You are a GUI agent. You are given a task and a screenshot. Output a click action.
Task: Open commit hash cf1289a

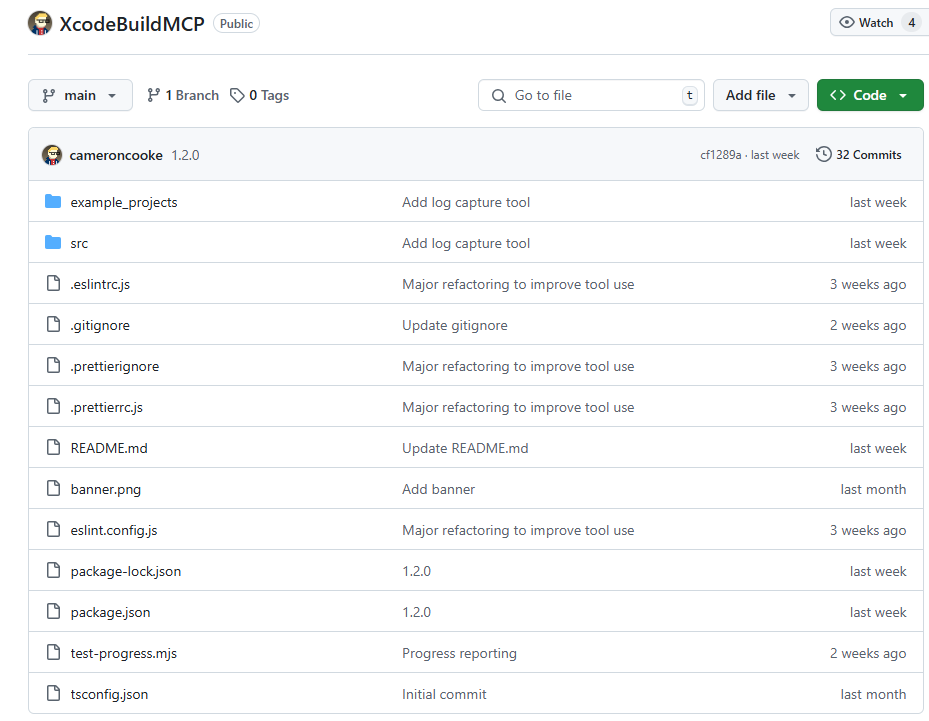click(x=720, y=155)
